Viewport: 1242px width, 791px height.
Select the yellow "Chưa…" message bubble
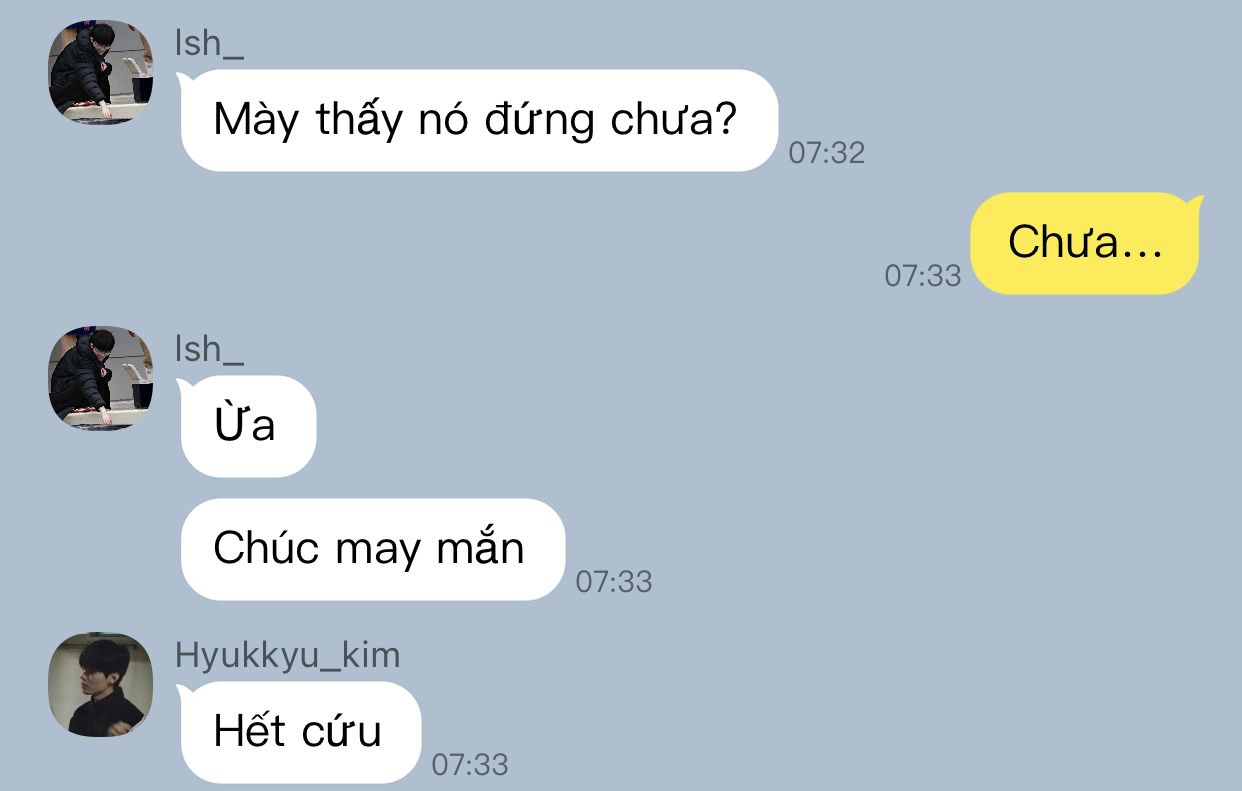pyautogui.click(x=1085, y=243)
